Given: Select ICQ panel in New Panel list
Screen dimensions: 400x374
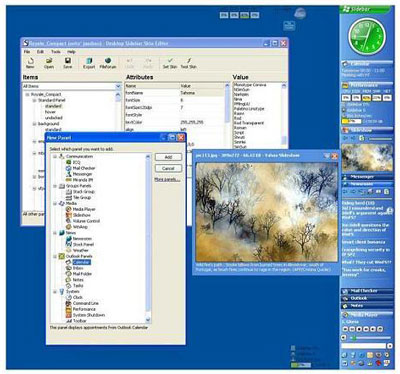Looking at the screenshot, I should pyautogui.click(x=74, y=162).
